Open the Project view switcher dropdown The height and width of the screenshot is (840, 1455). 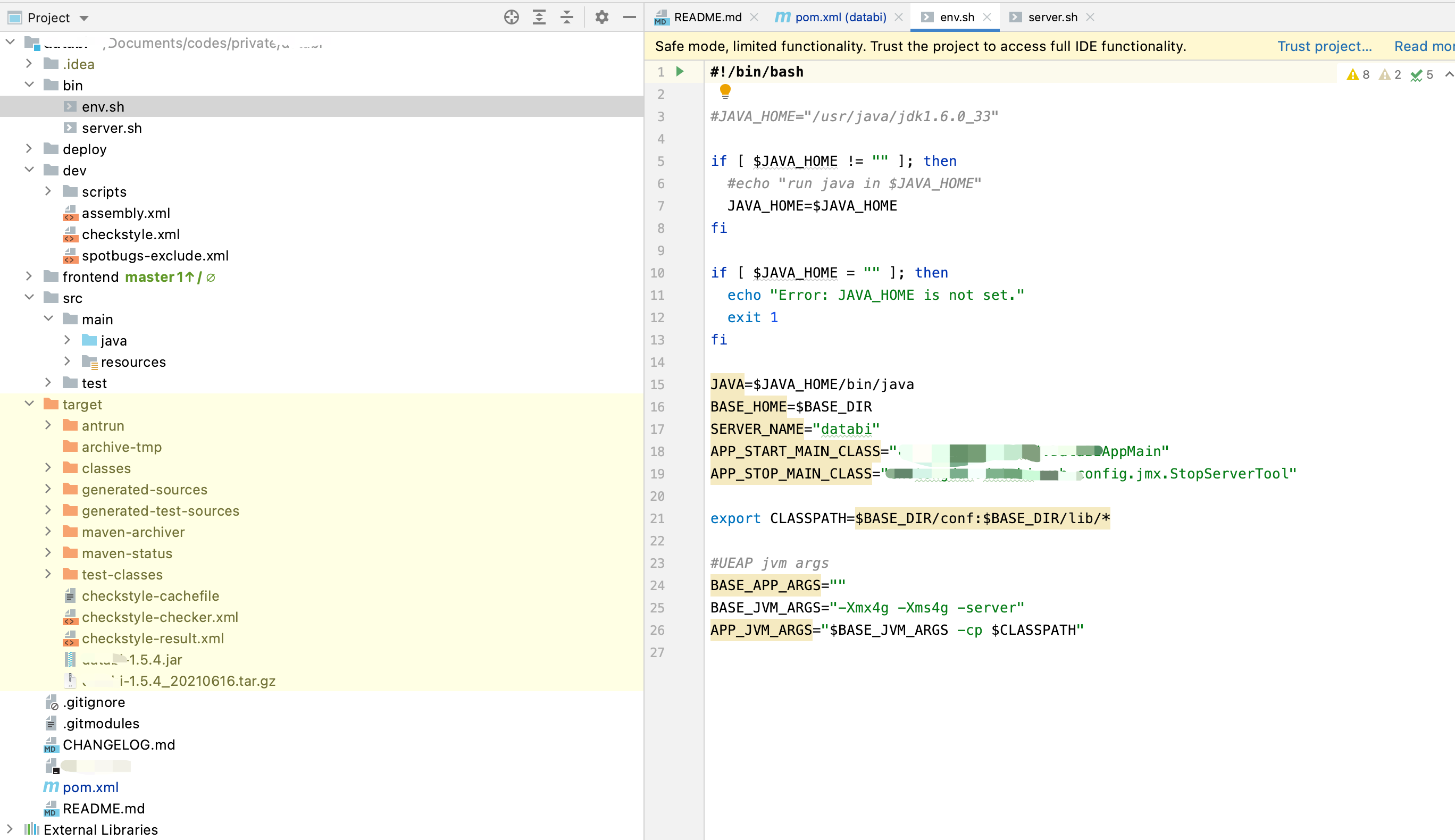point(83,18)
